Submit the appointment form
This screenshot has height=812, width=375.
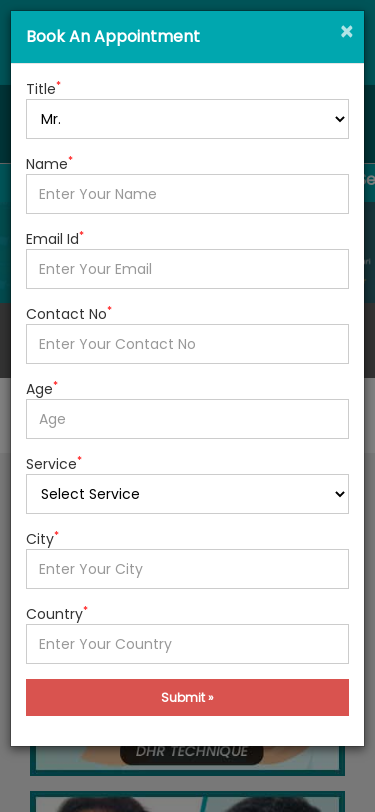pos(188,698)
